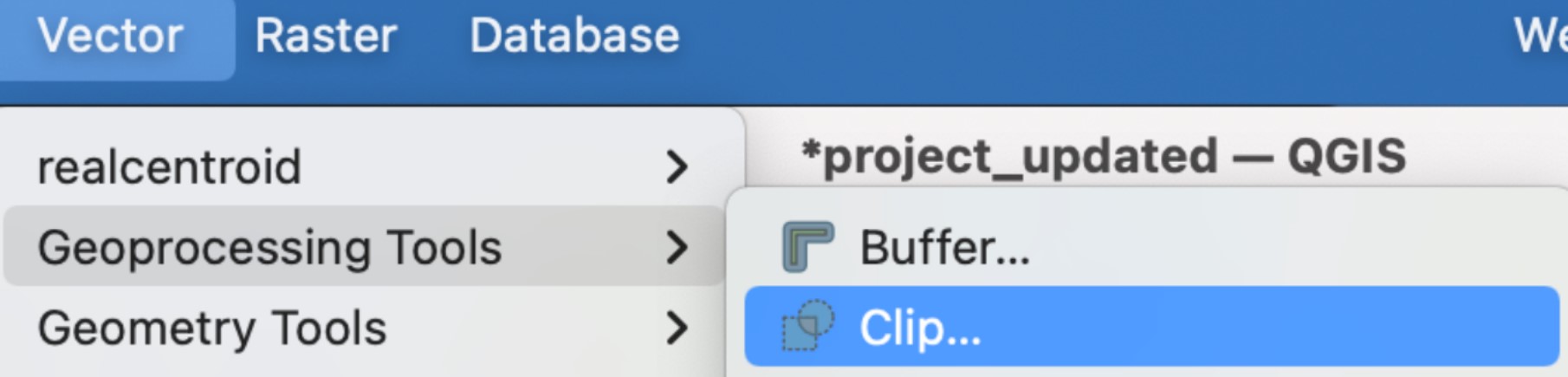The height and width of the screenshot is (377, 1568).
Task: Expand the realcentroid submenu arrow
Action: 677,166
